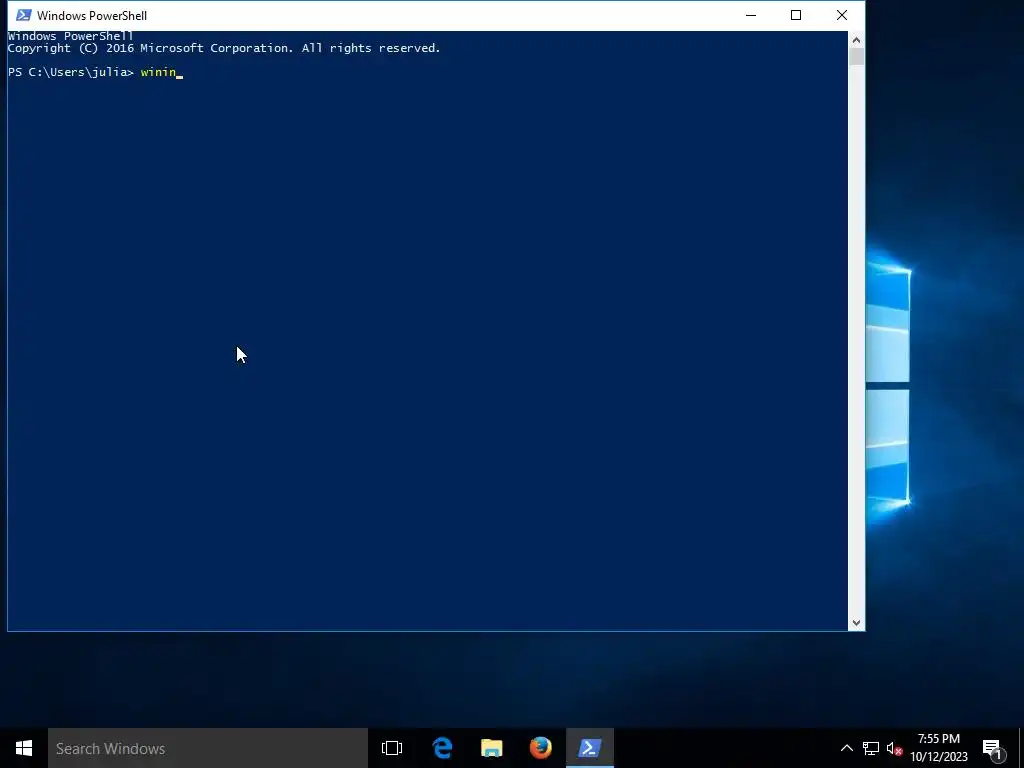Minimize the Windows PowerShell window
The image size is (1024, 768).
pyautogui.click(x=751, y=15)
